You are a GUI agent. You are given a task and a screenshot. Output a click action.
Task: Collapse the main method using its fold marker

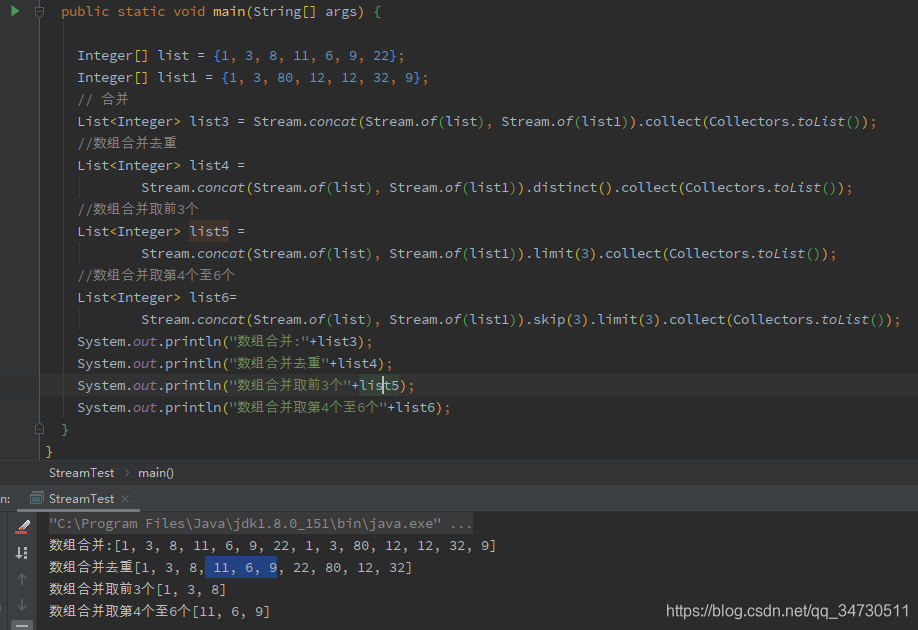click(x=38, y=11)
